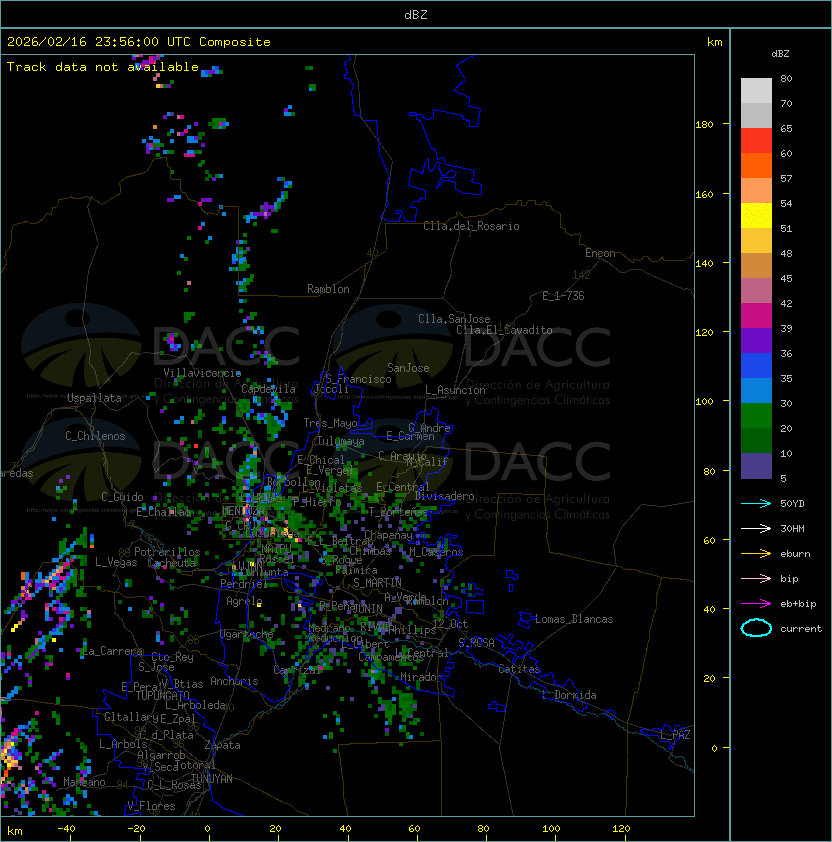Image resolution: width=832 pixels, height=842 pixels.
Task: Click the -40 km horizontal axis tick
Action: [66, 829]
